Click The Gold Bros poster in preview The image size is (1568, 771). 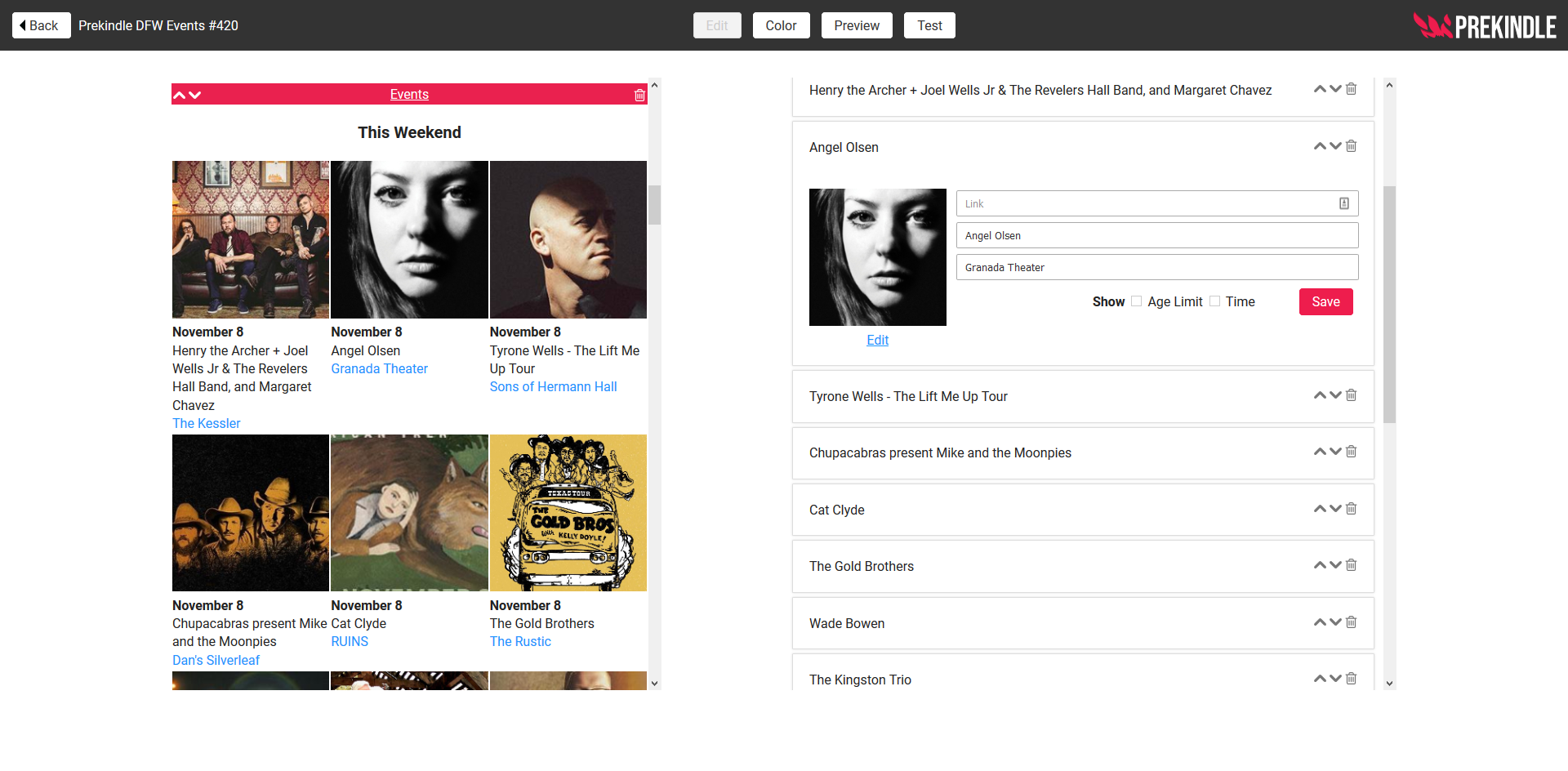pos(568,513)
